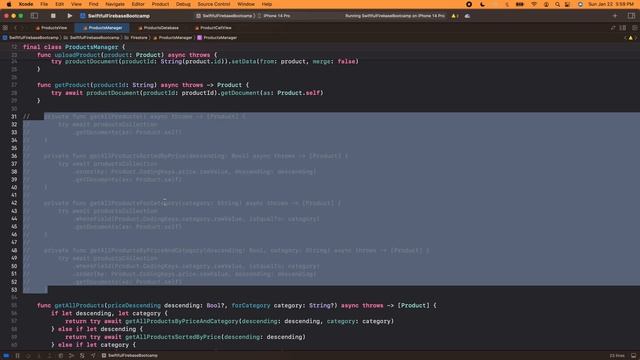Click getProduct function name on line 27
Screen dimensions: 640x360
point(72,85)
